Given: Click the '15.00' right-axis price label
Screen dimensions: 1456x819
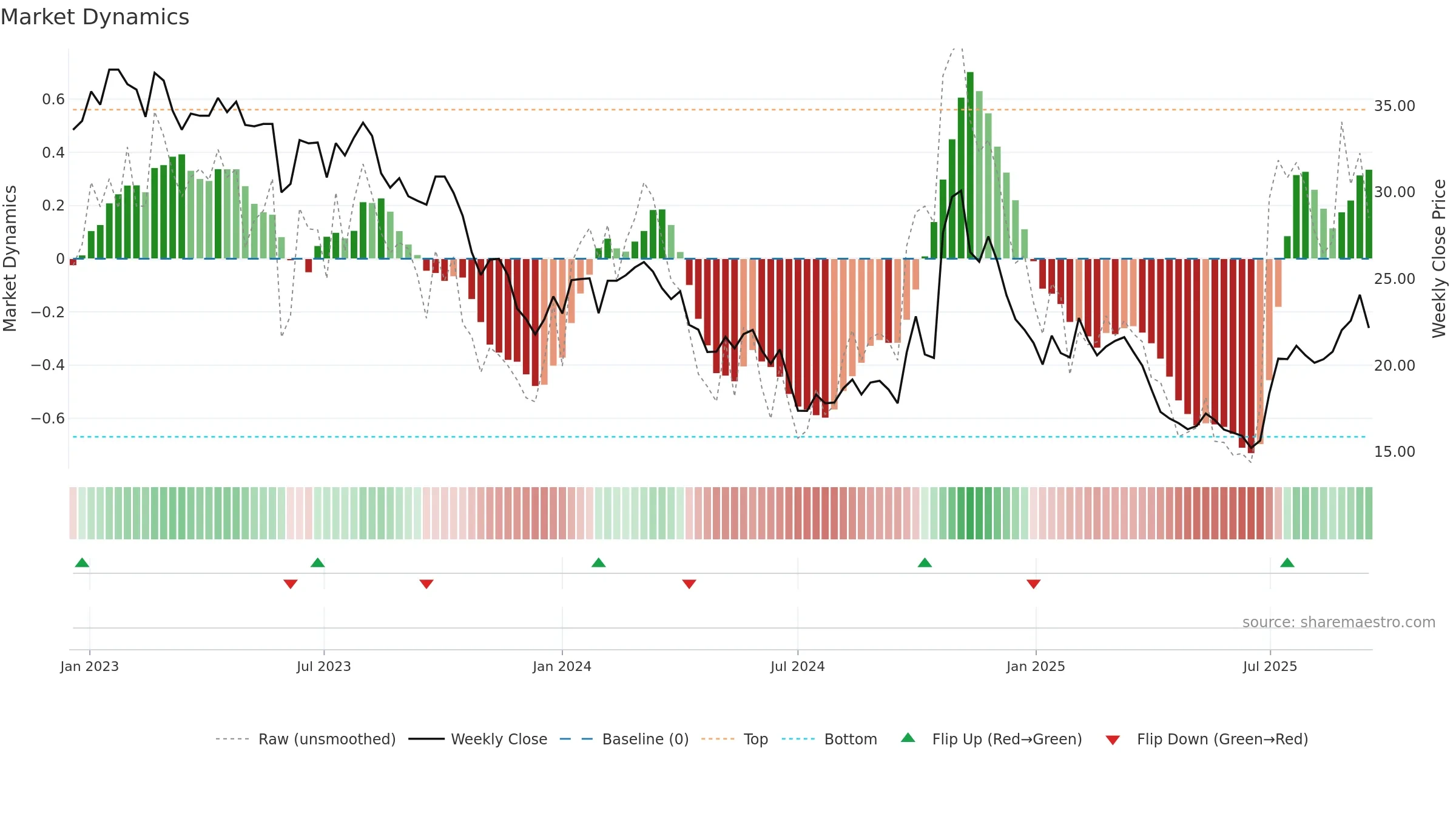Looking at the screenshot, I should (x=1395, y=452).
